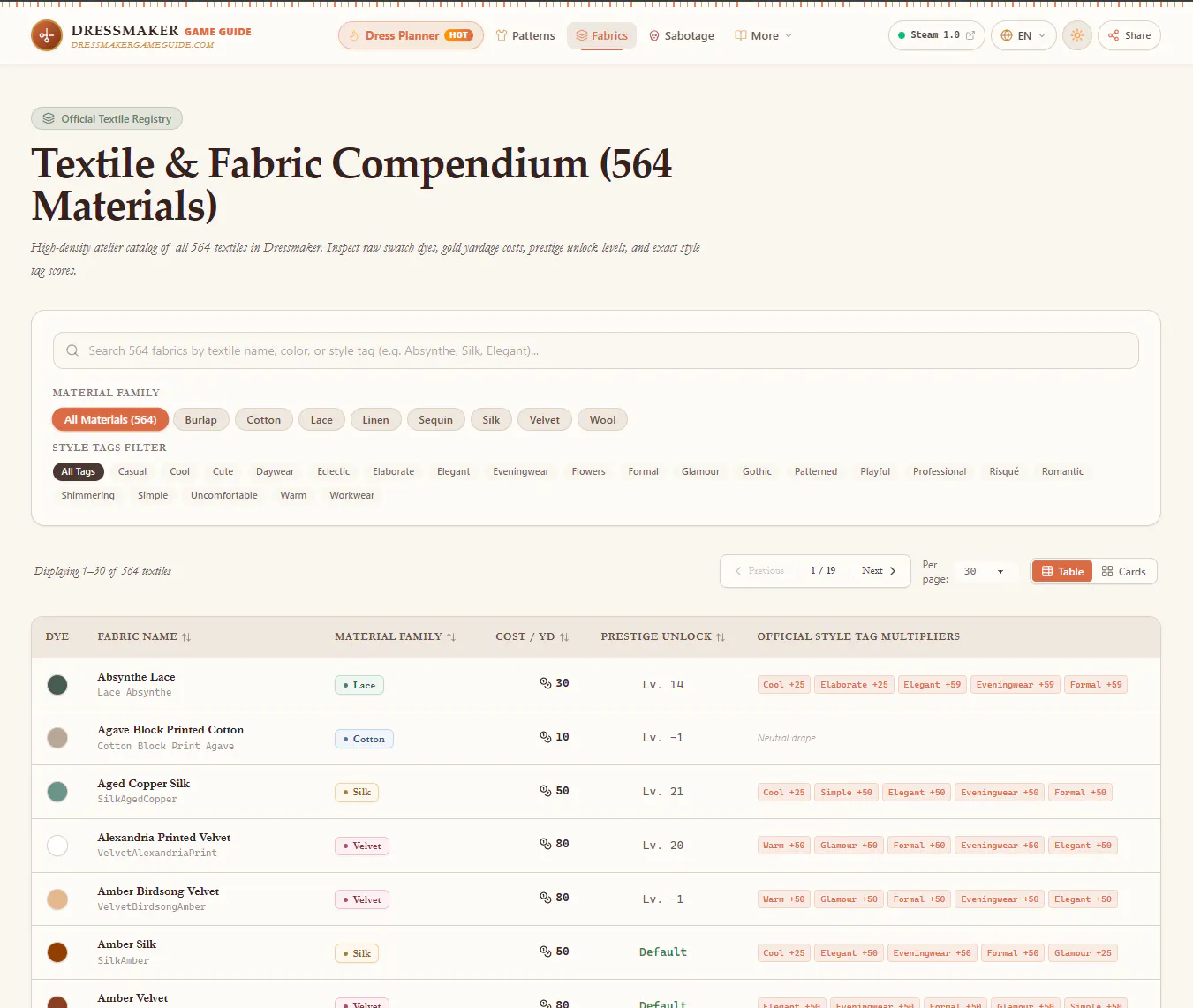Select the Gothic style tag filter
Screen dimensions: 1193x1008
[x=757, y=471]
